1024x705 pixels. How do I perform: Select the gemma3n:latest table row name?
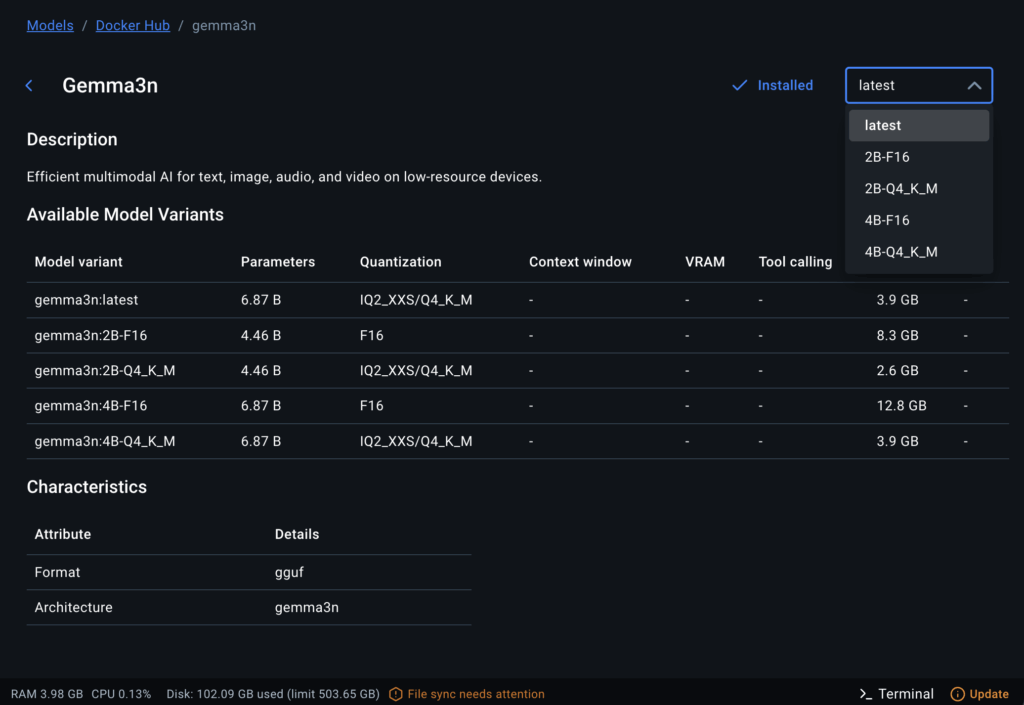pos(86,300)
